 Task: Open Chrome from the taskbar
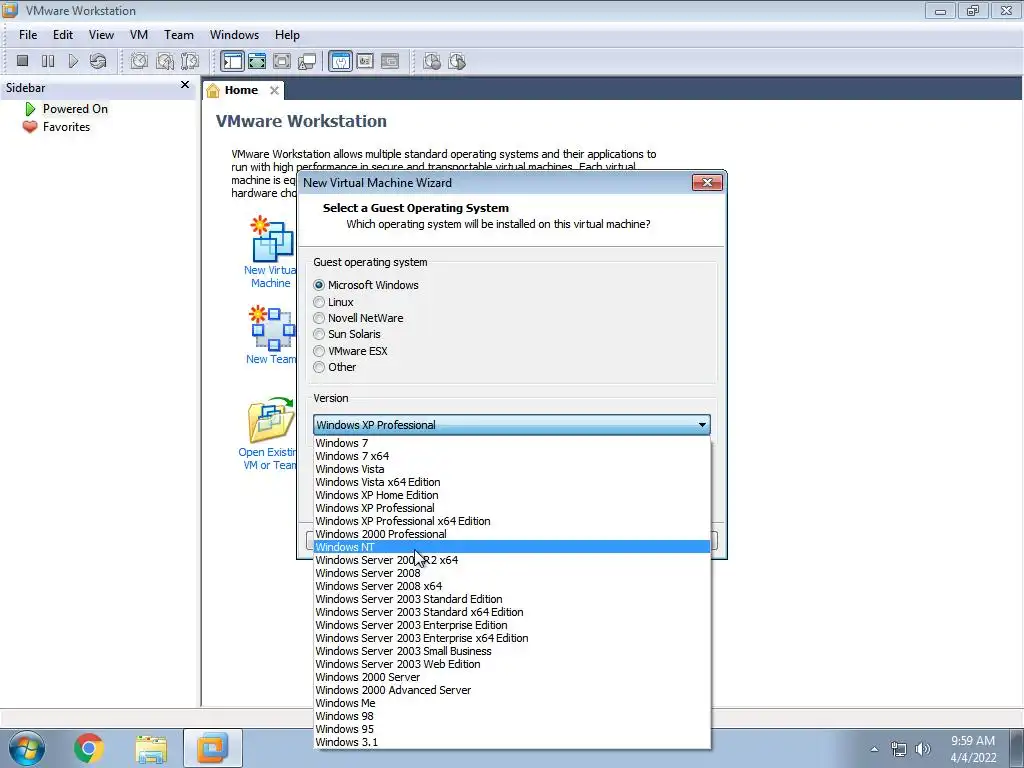(x=89, y=748)
